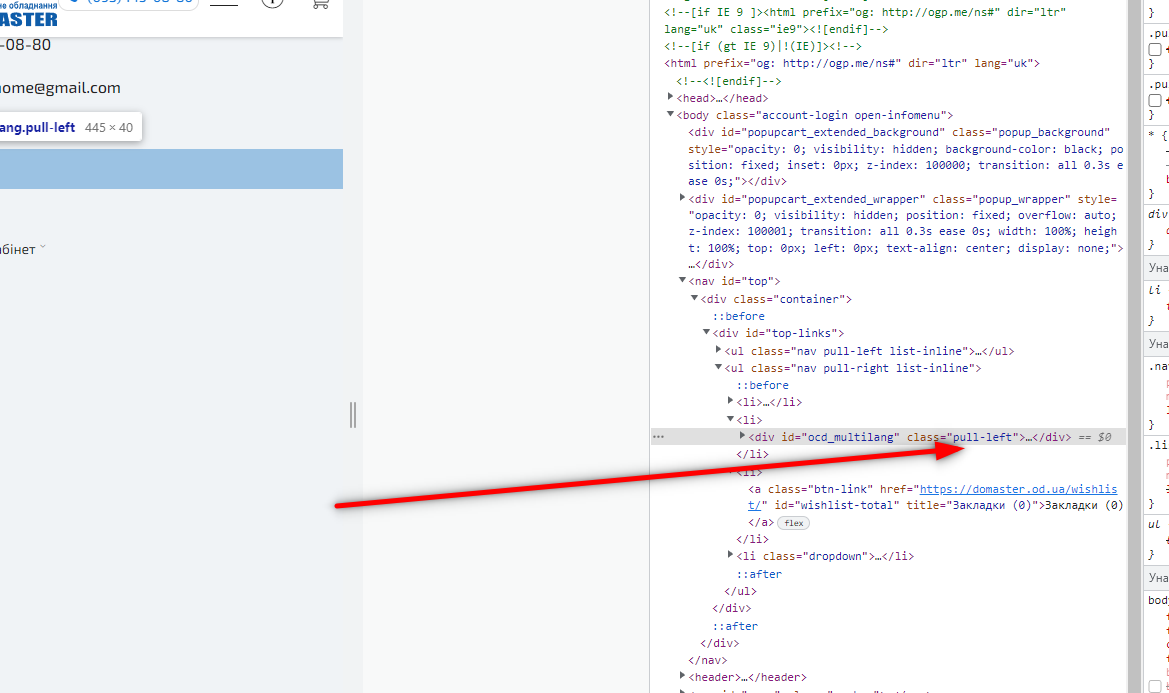This screenshot has height=693, width=1169.
Task: Toggle the body rule checkbox at Styles bottom
Action: tap(1155, 686)
